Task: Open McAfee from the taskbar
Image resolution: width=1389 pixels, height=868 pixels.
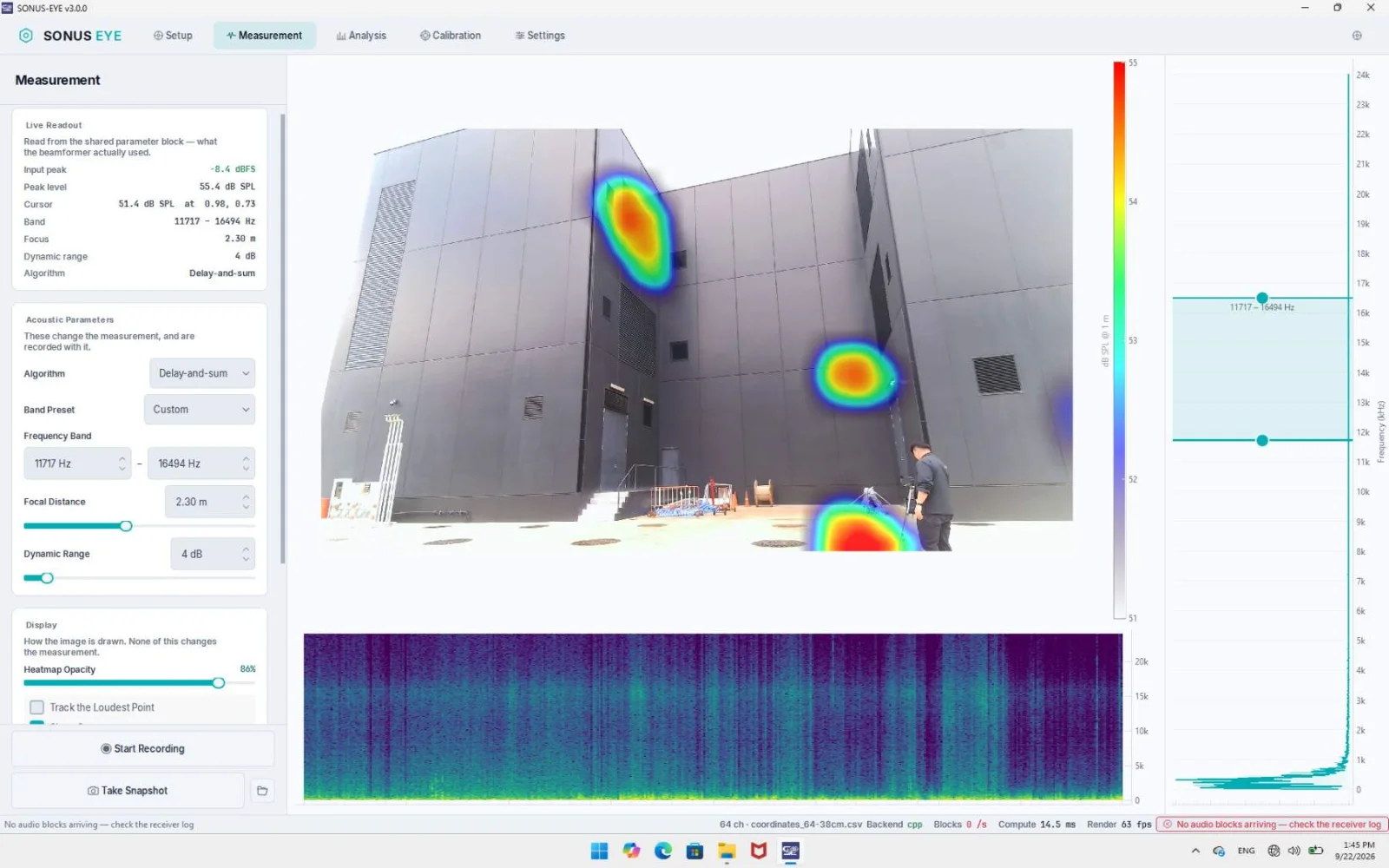Action: pos(758,852)
